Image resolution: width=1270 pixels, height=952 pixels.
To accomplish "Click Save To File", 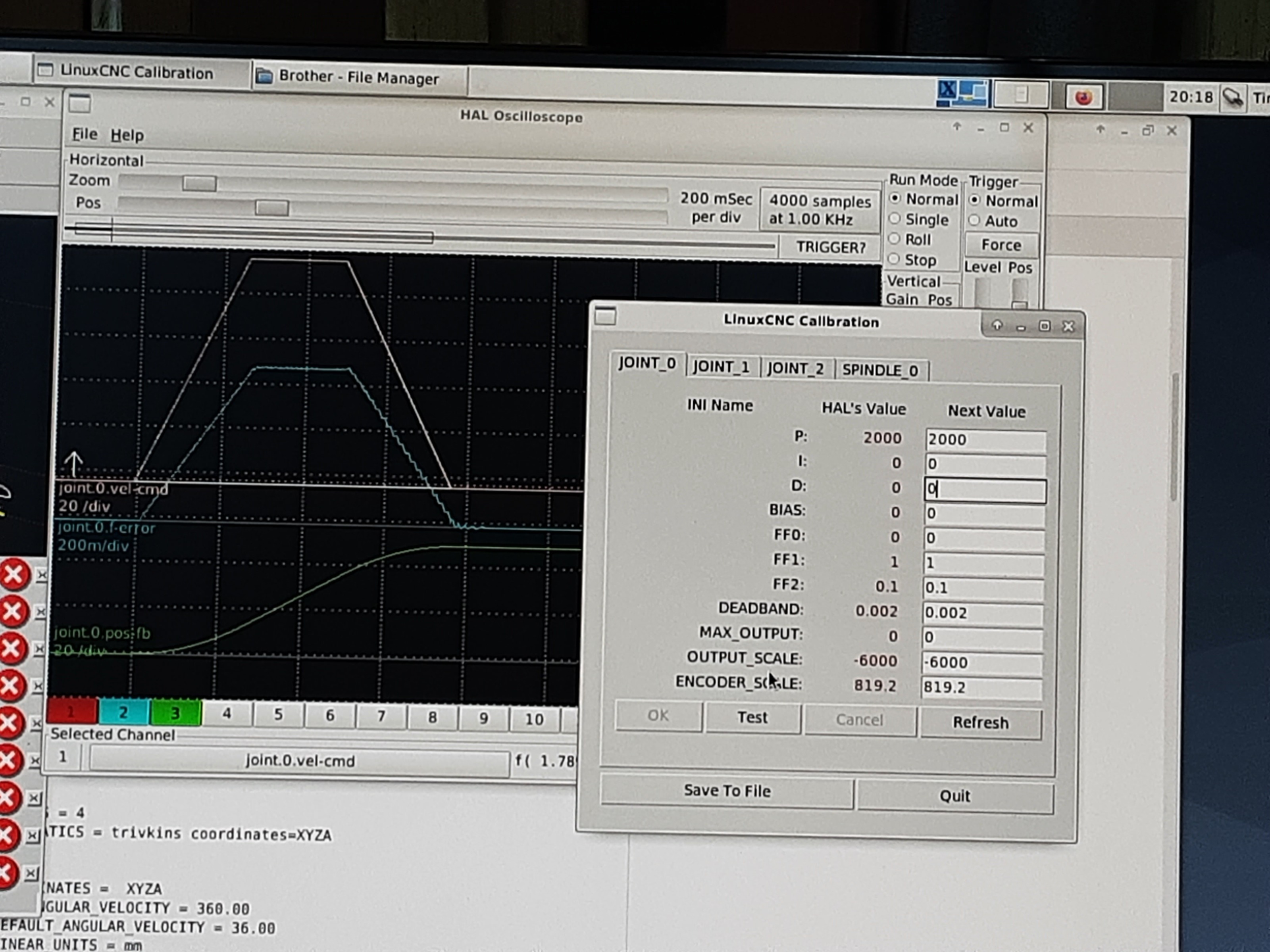I will (727, 791).
